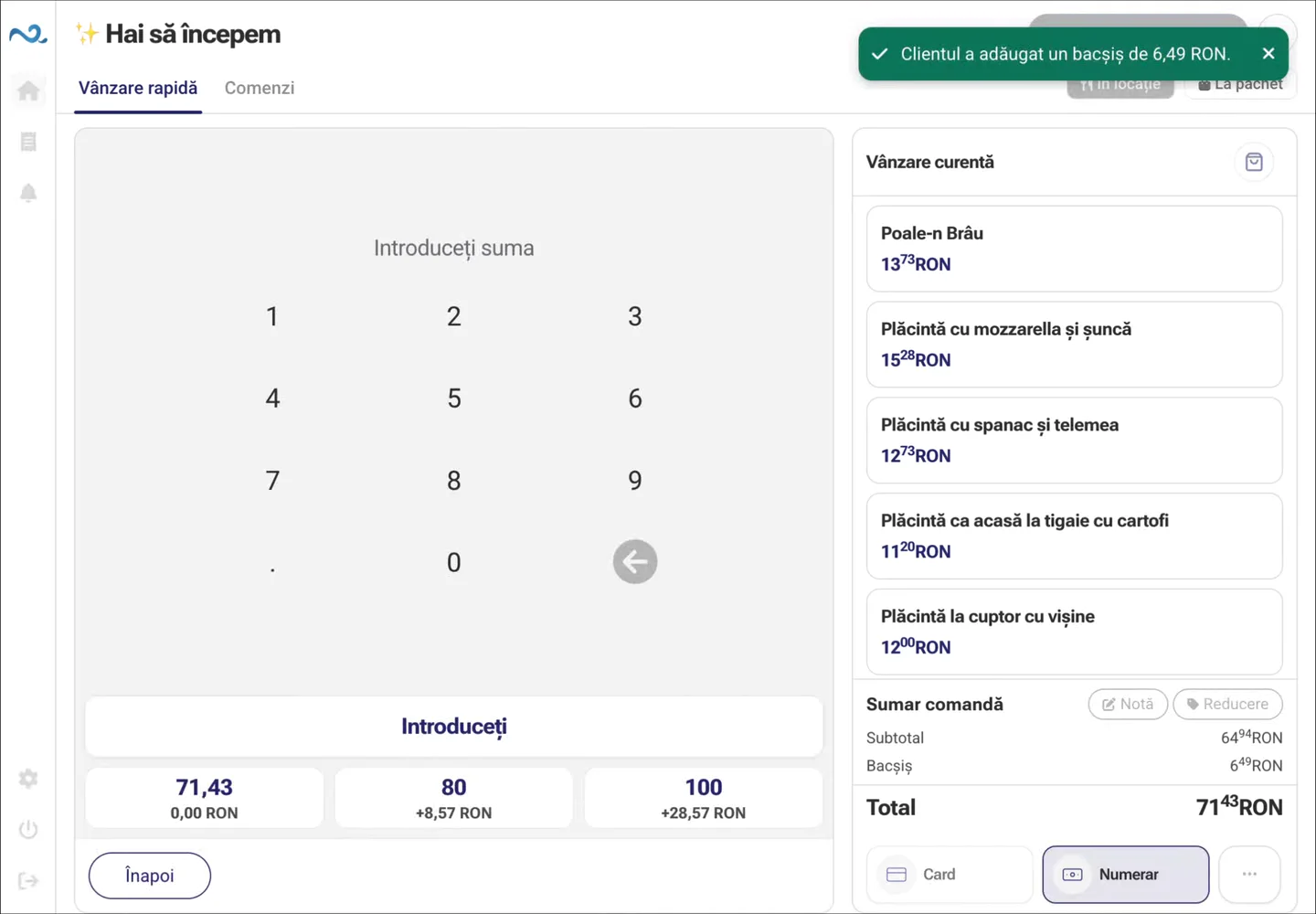Tap keypad digit 5
The width and height of the screenshot is (1316, 914).
(454, 399)
